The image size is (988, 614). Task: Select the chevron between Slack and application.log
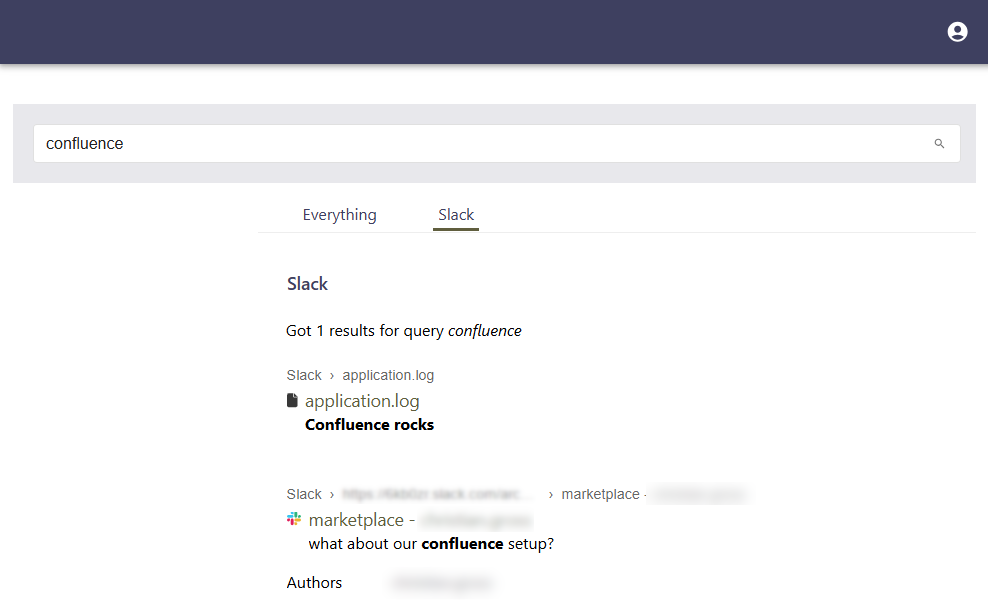tap(331, 375)
